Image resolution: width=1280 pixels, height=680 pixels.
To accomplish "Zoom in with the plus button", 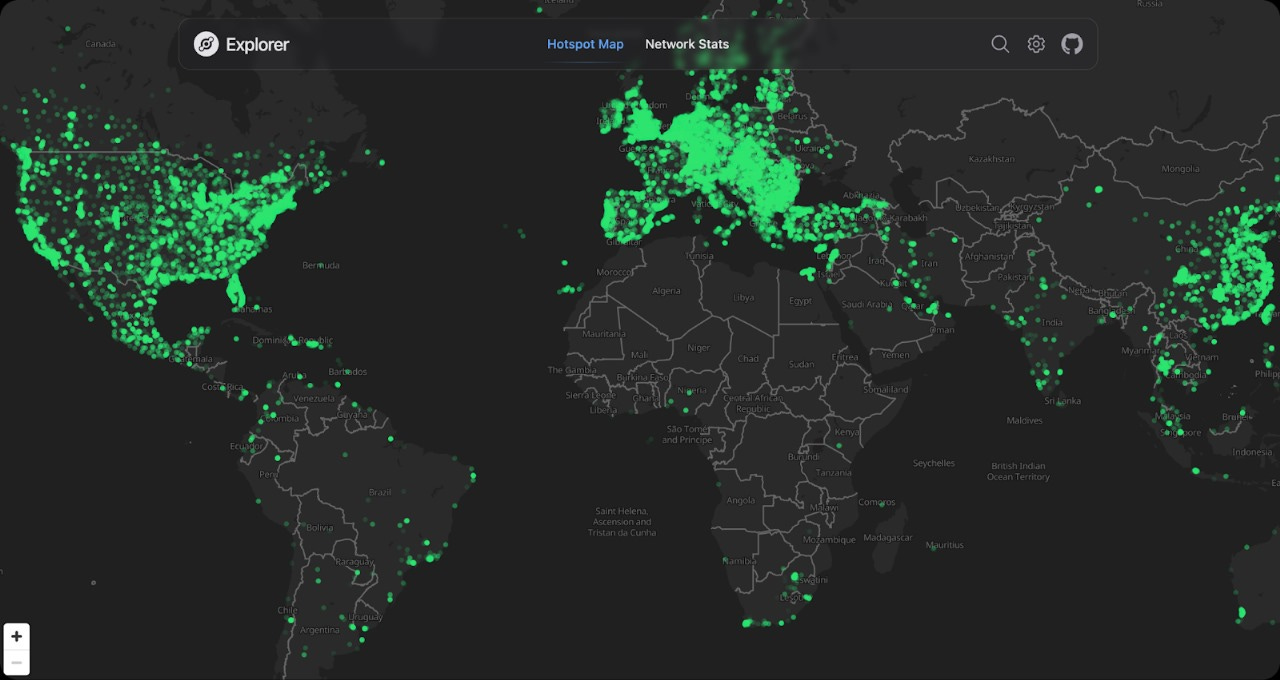I will tap(17, 636).
